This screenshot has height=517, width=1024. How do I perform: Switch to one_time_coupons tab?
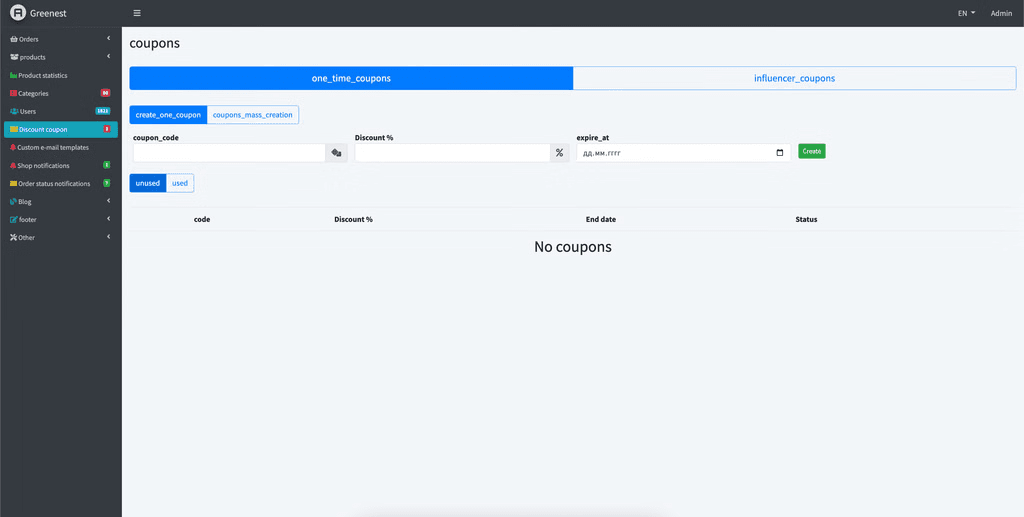tap(351, 78)
